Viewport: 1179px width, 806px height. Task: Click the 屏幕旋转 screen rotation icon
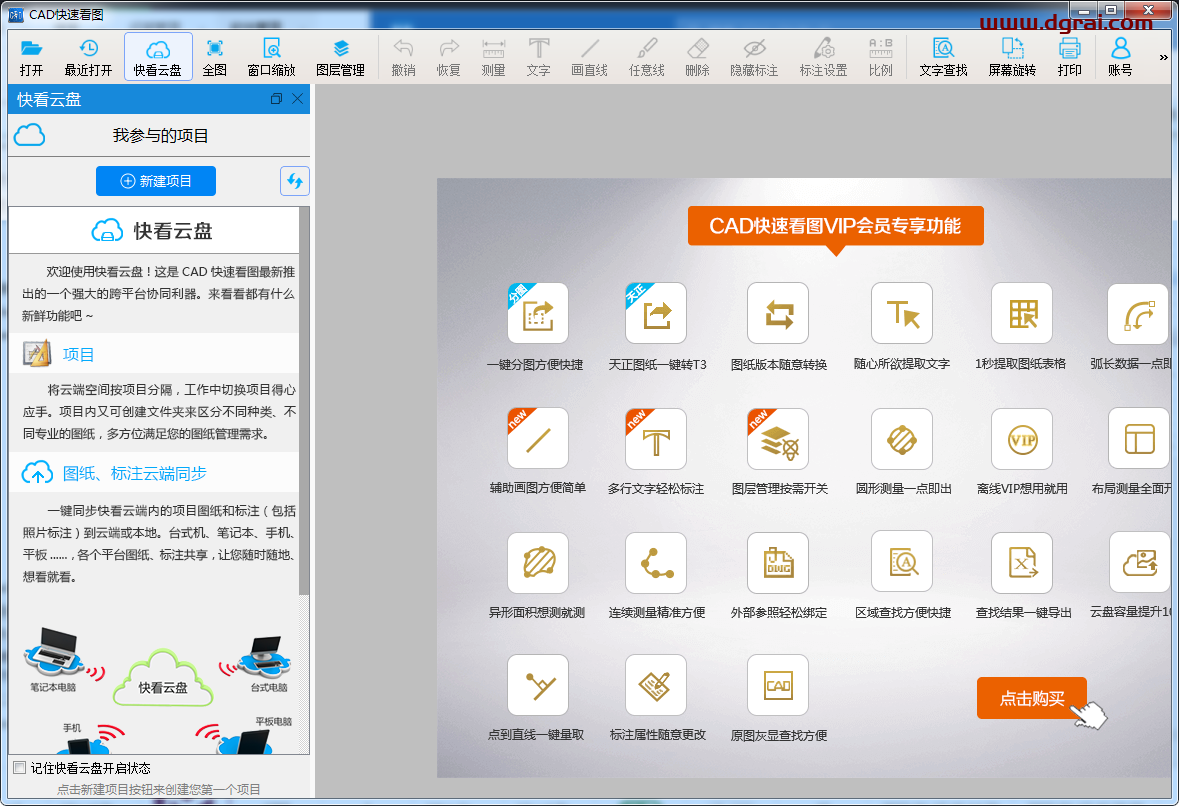coord(1012,56)
